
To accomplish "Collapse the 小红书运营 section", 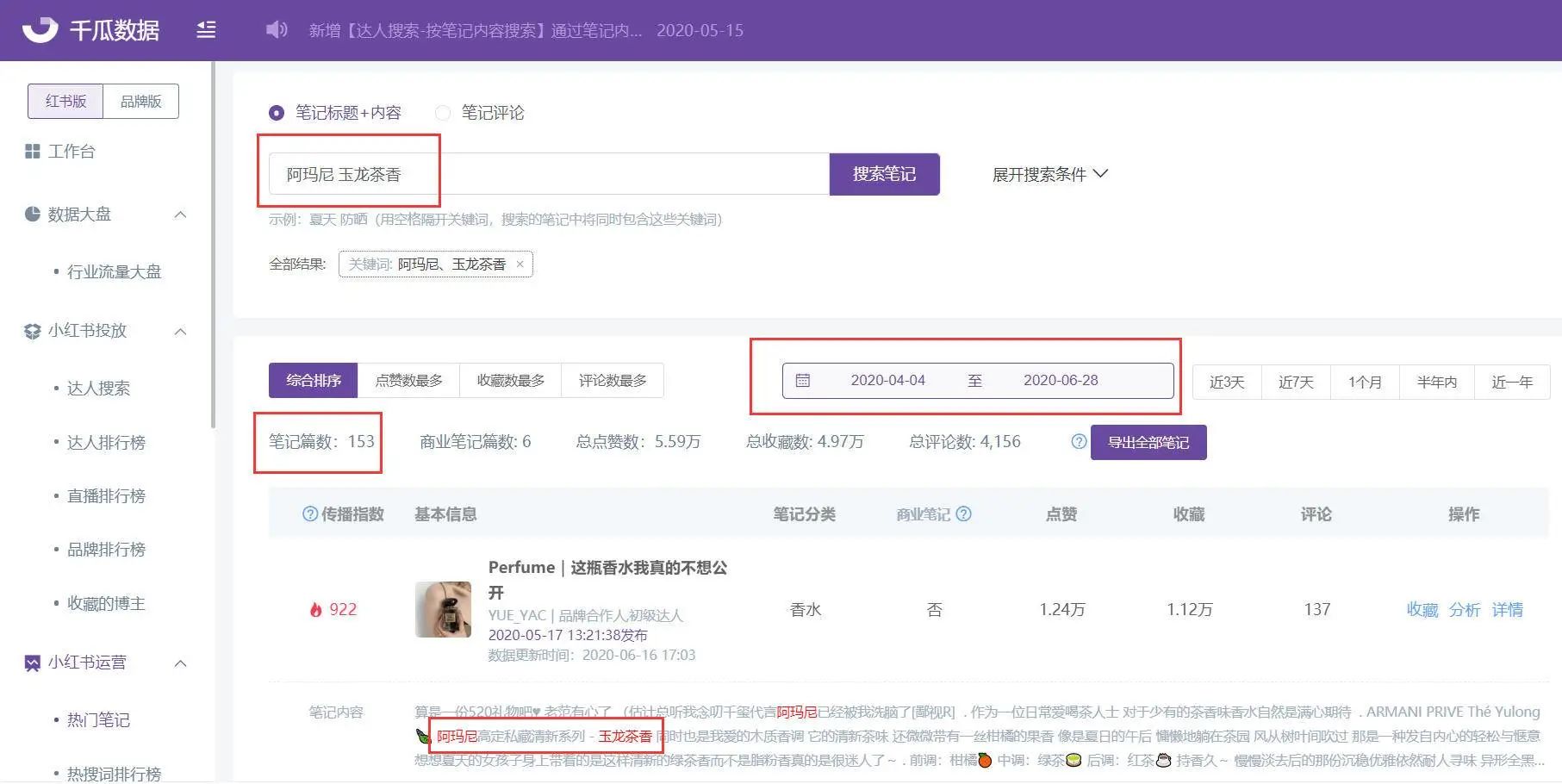I will 180,663.
